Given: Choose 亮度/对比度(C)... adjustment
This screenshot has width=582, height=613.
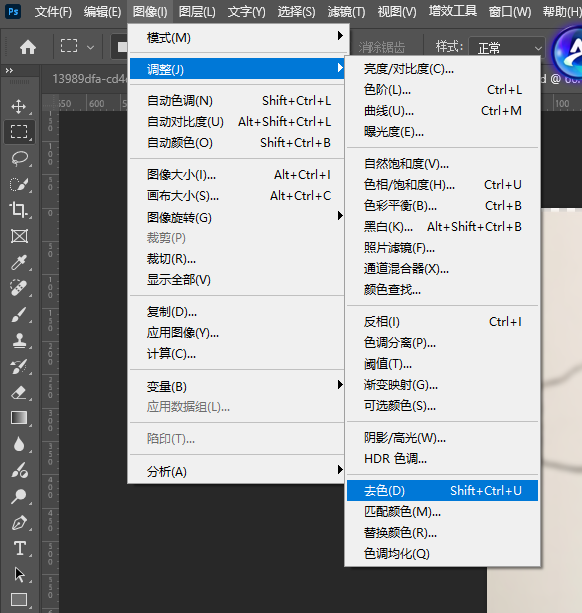Looking at the screenshot, I should [x=442, y=69].
